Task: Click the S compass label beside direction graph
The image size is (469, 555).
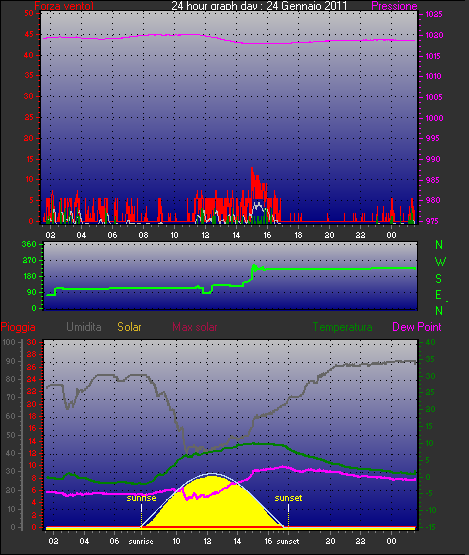Action: (439, 279)
